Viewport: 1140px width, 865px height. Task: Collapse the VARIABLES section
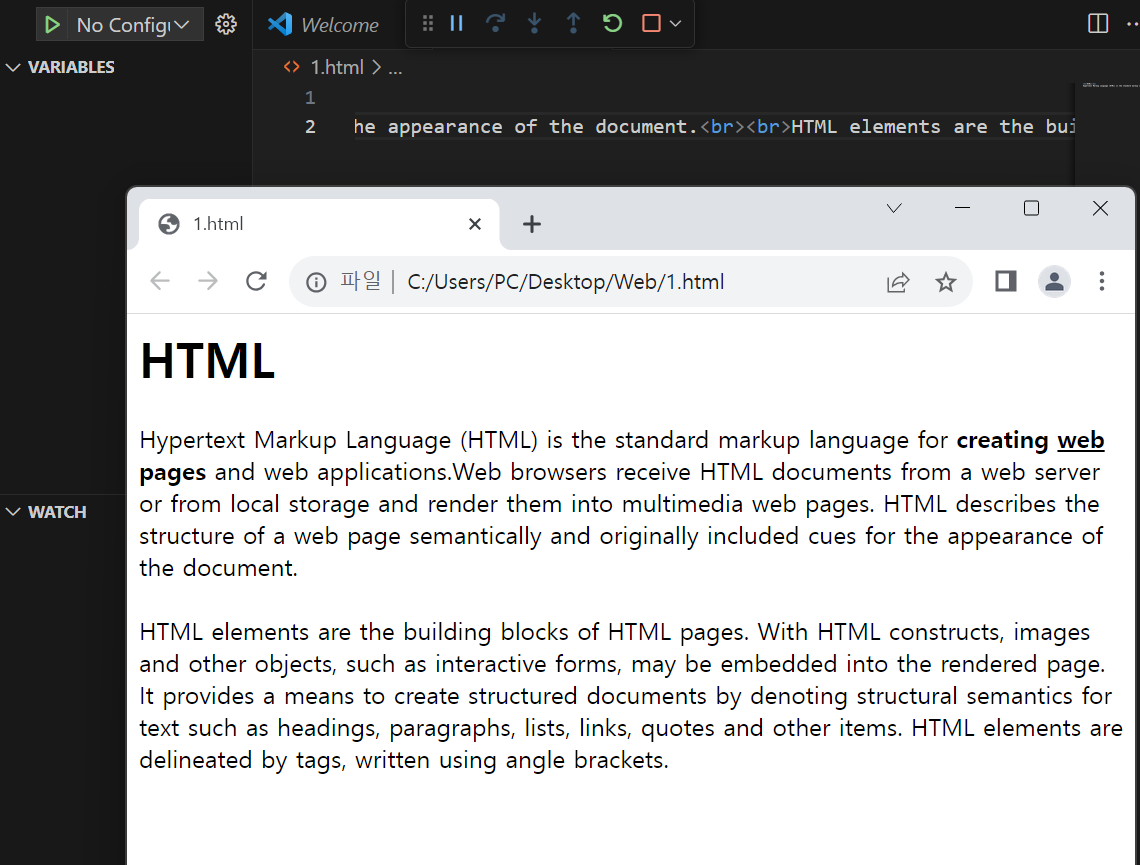click(x=13, y=67)
